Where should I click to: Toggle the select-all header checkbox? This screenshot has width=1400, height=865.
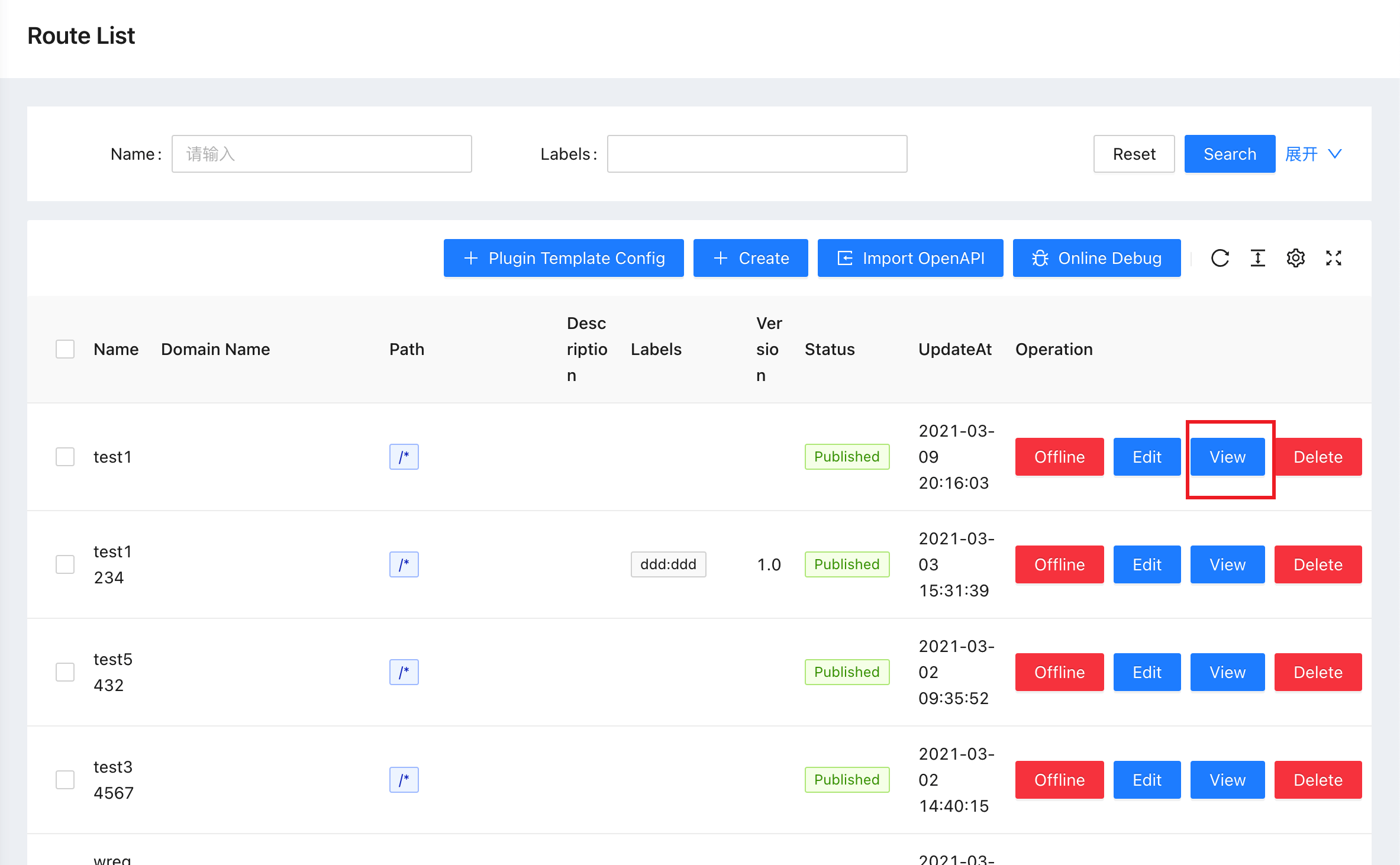click(65, 349)
